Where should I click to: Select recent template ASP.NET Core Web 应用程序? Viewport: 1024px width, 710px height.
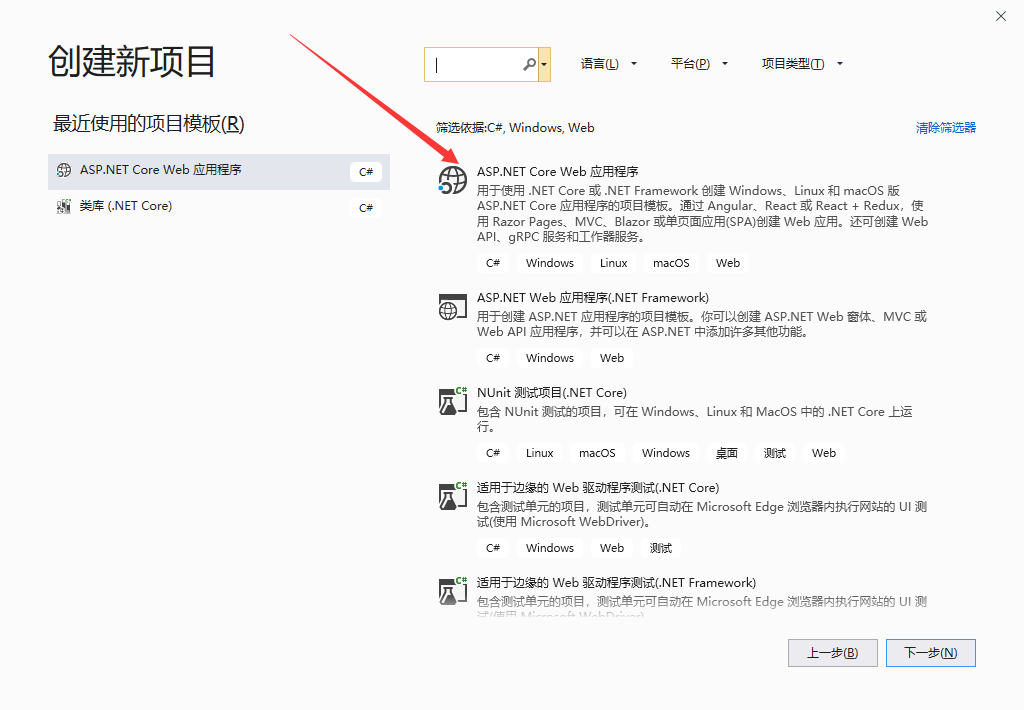pyautogui.click(x=219, y=172)
